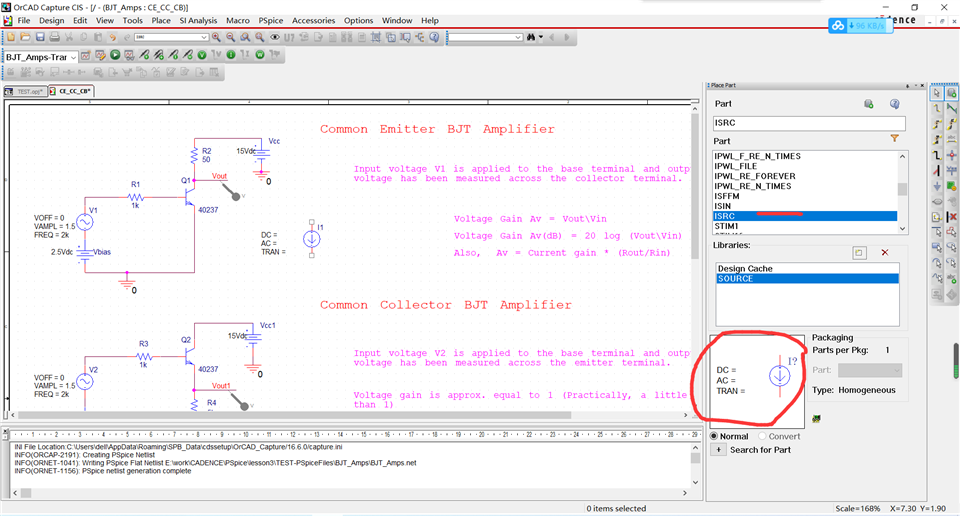Click the ISRC part preview symbol
This screenshot has height=516, width=960.
pyautogui.click(x=779, y=375)
